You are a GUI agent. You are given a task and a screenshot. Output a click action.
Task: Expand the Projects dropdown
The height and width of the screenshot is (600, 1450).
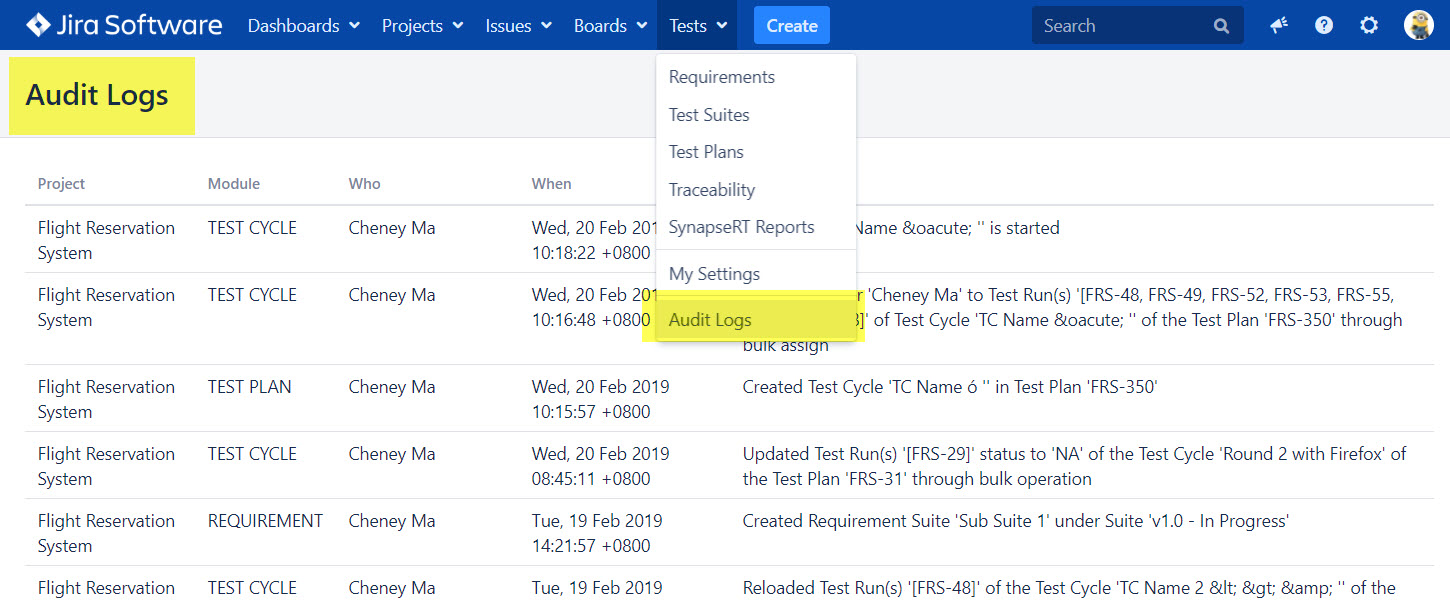(x=422, y=26)
